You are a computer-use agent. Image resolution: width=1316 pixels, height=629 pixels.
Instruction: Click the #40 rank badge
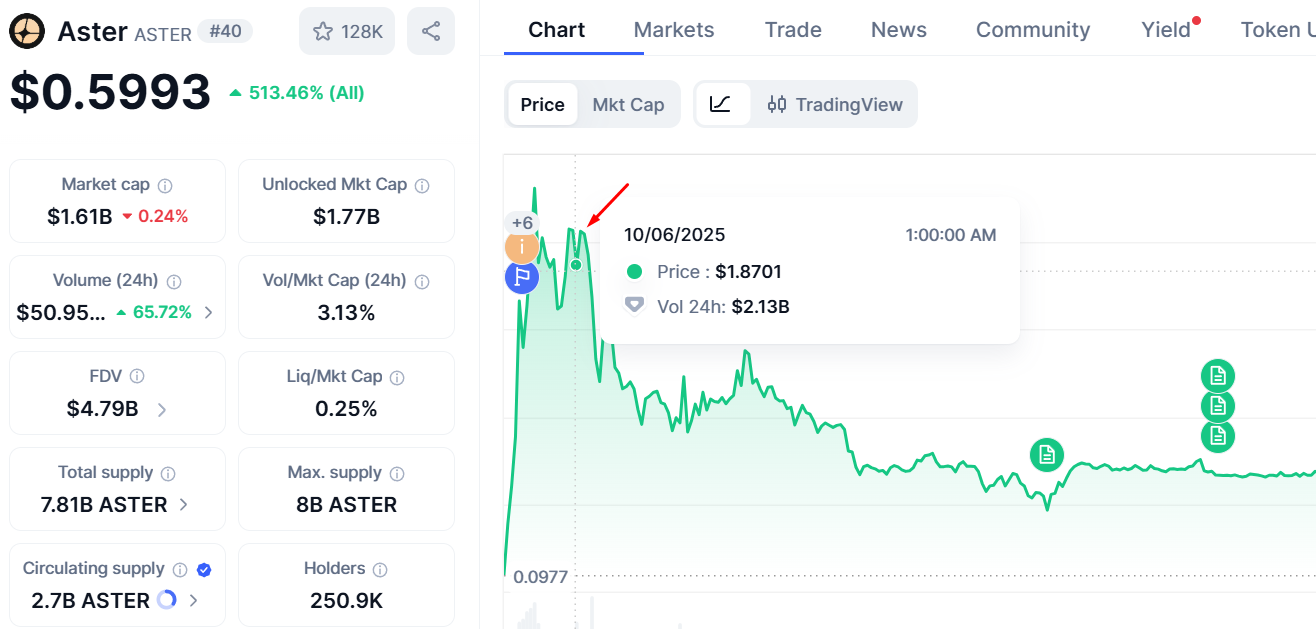(x=225, y=32)
